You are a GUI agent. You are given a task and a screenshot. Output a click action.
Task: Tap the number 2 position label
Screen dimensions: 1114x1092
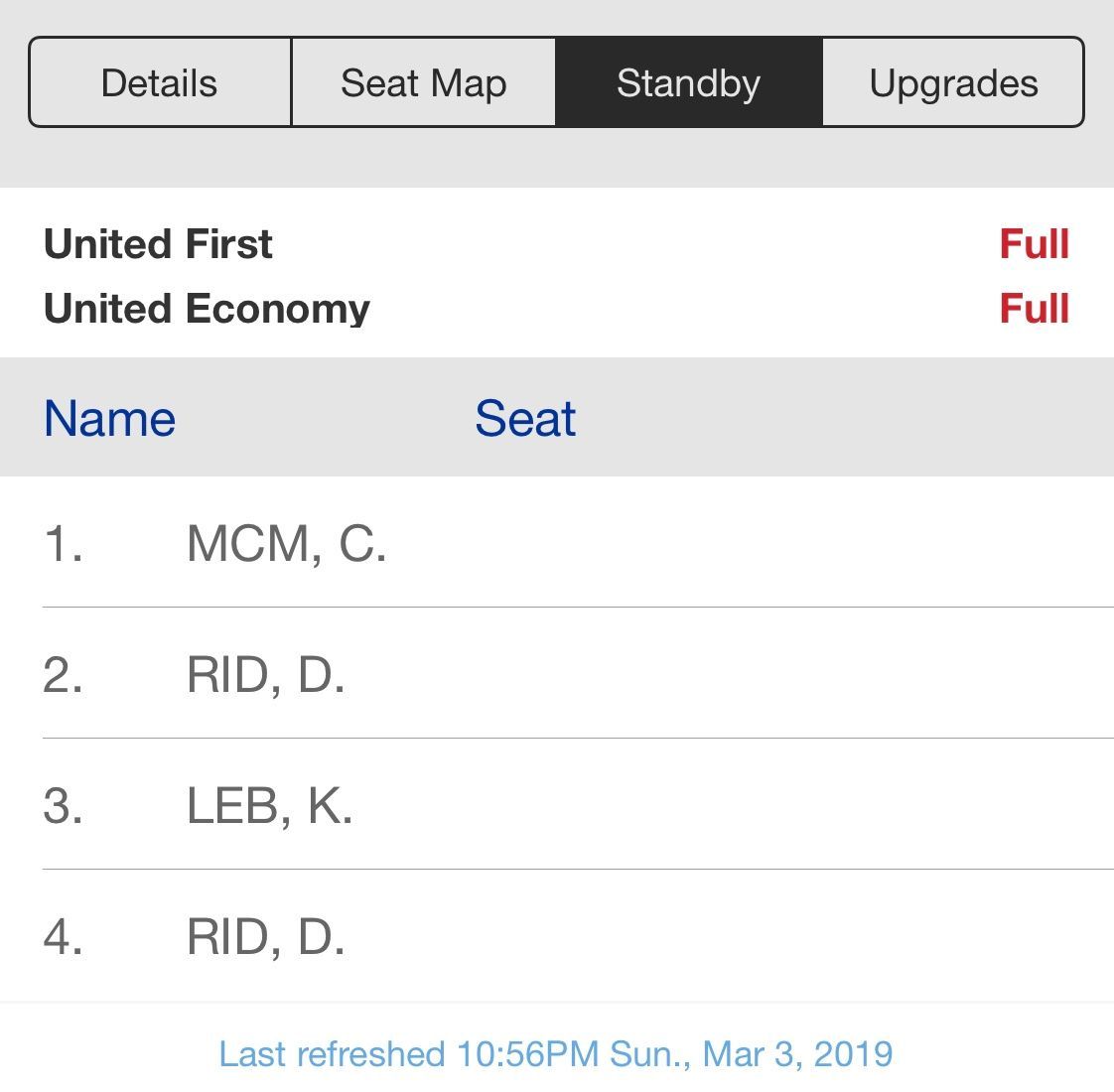click(x=64, y=674)
